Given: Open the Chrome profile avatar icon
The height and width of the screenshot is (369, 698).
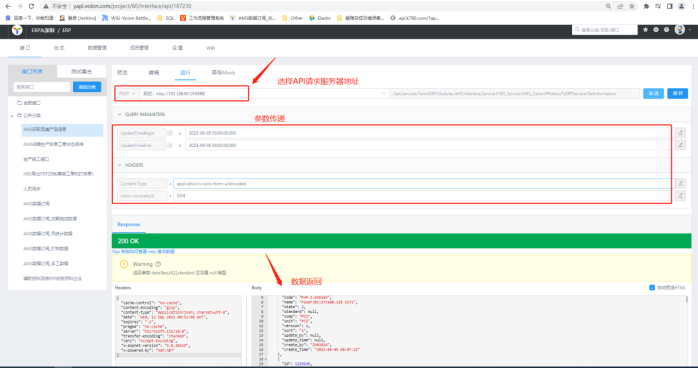Looking at the screenshot, I should tap(682, 6).
